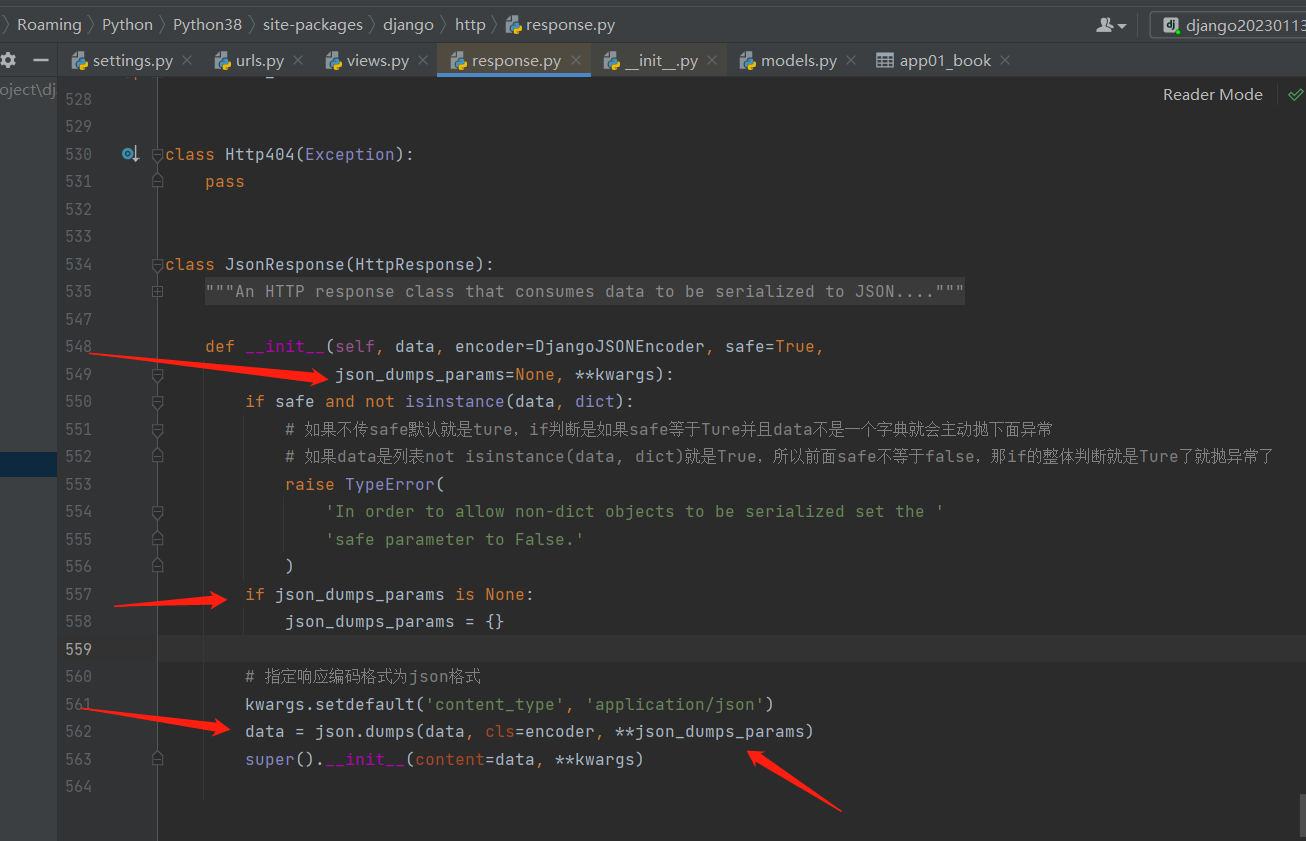Expand the folded docstring on line 535

tap(157, 292)
